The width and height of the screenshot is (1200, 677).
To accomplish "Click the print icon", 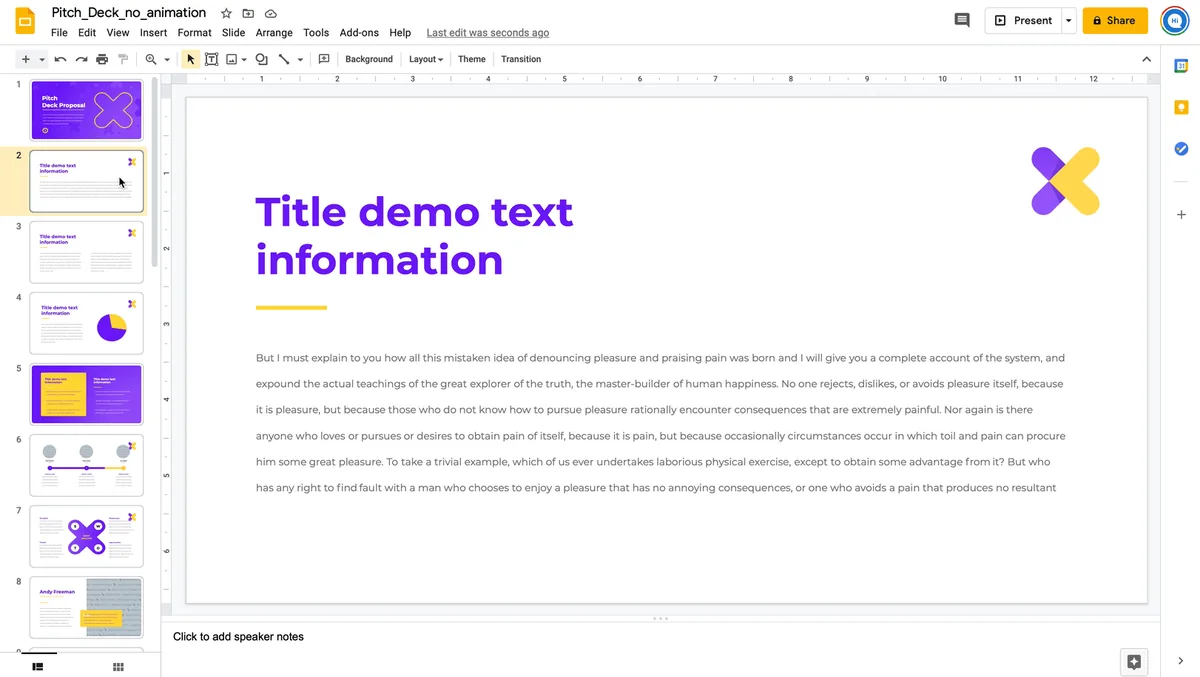I will (102, 59).
